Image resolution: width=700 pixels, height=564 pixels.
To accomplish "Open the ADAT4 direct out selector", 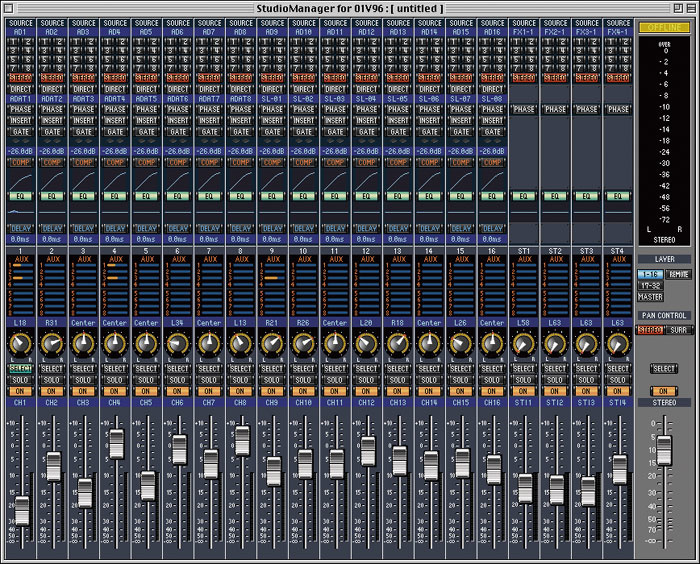I will coord(115,98).
